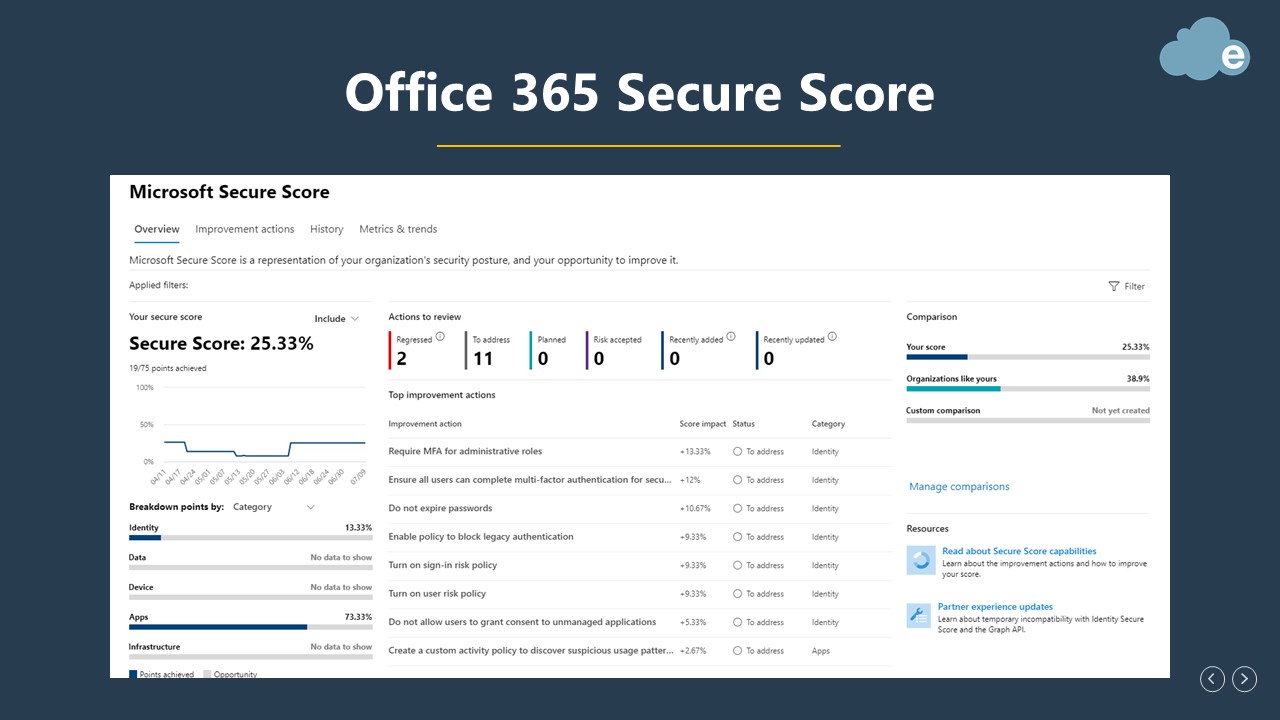Open the Overview tab
Image resolution: width=1280 pixels, height=720 pixels.
point(157,229)
